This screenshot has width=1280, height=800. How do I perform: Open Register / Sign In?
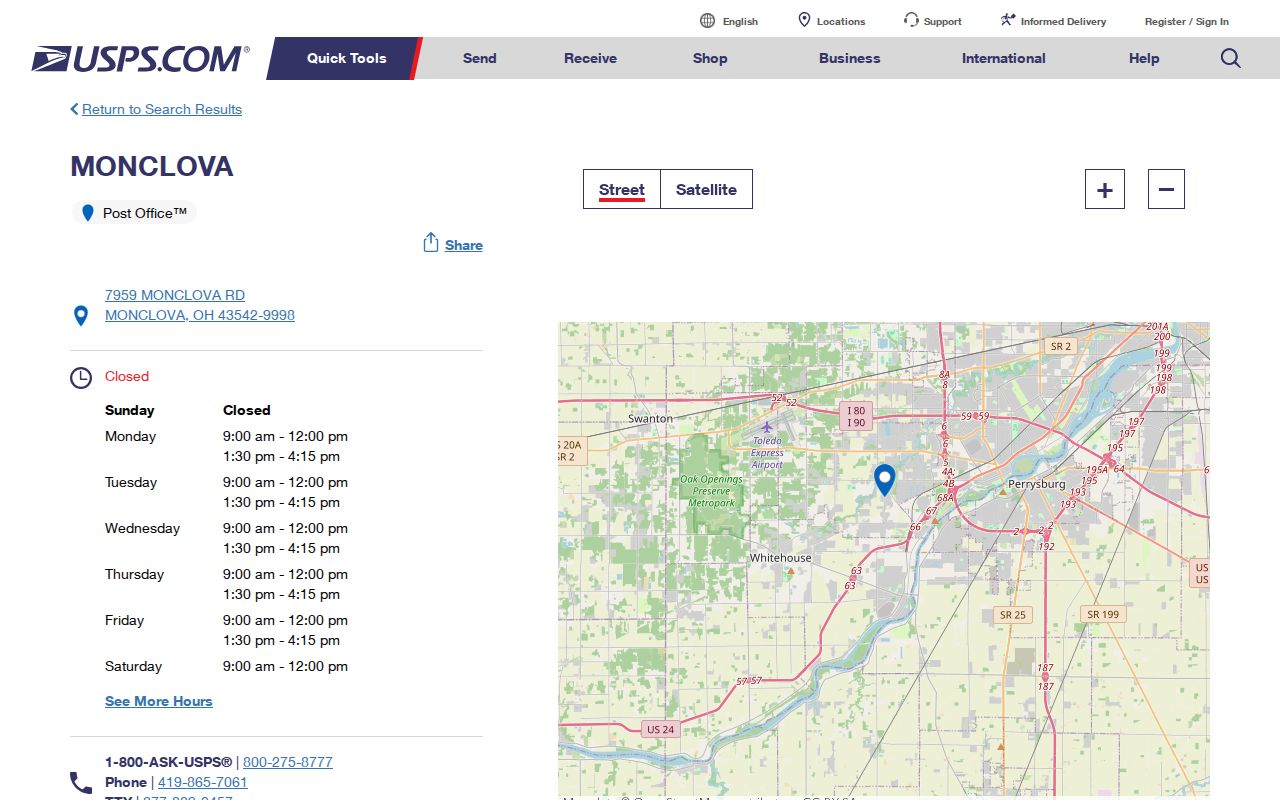click(x=1187, y=21)
